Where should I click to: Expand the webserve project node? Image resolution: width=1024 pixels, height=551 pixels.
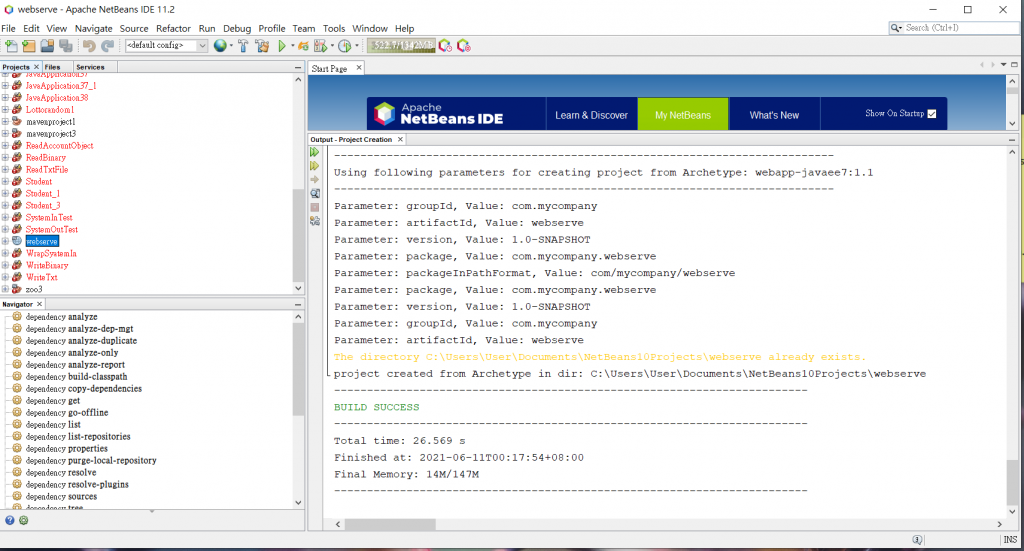tap(5, 241)
